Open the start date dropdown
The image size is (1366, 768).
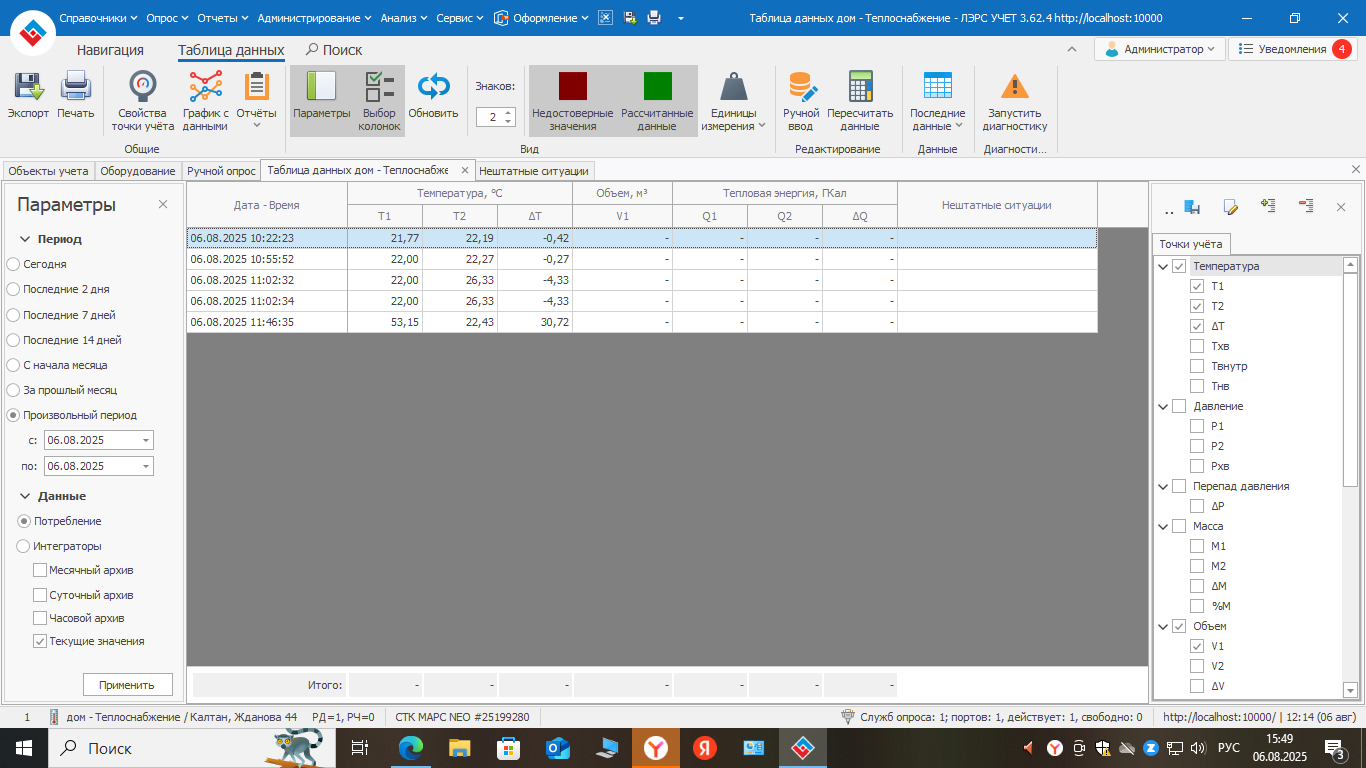[x=146, y=440]
